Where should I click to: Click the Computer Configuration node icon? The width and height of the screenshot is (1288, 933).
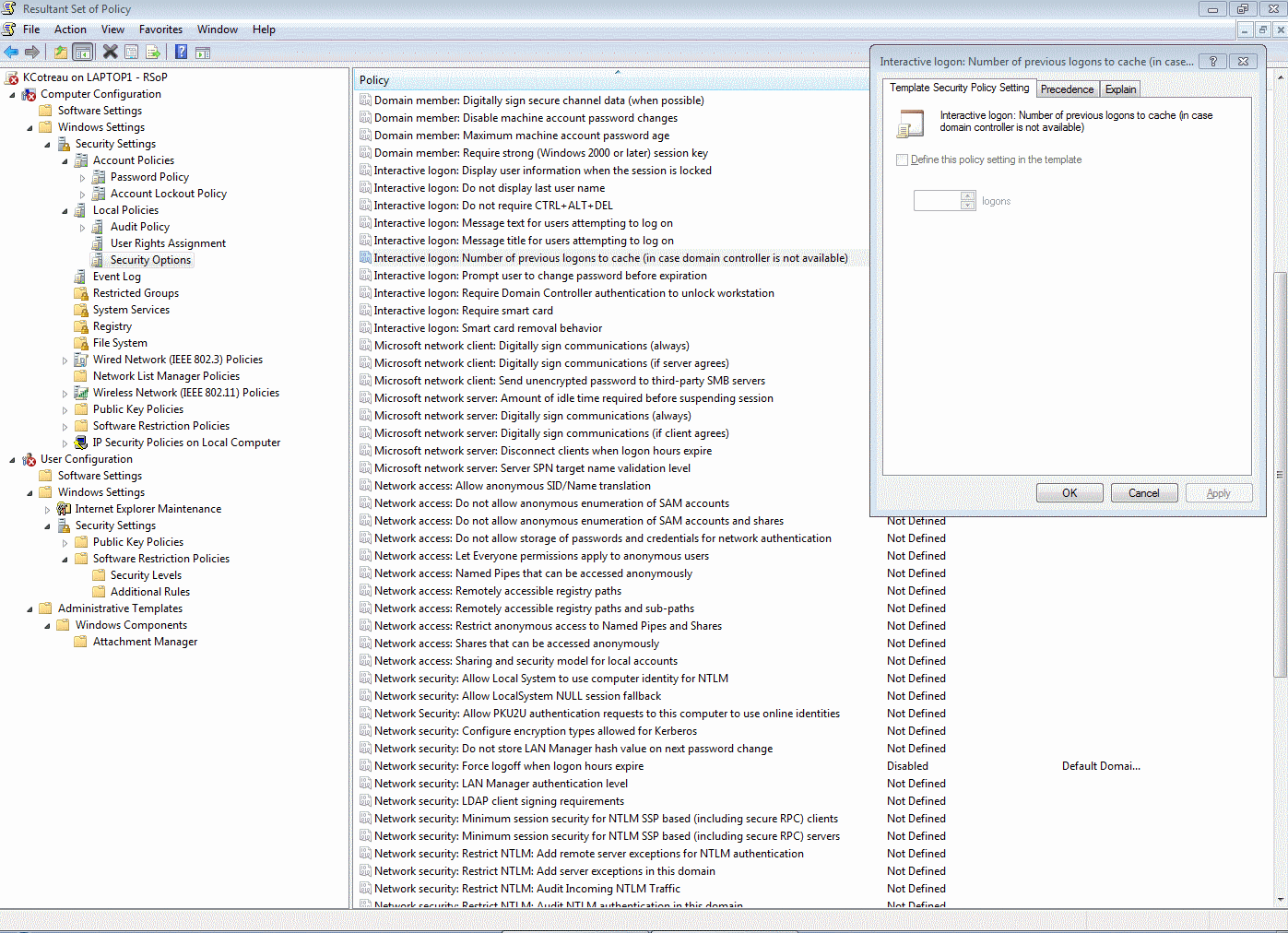[x=30, y=94]
